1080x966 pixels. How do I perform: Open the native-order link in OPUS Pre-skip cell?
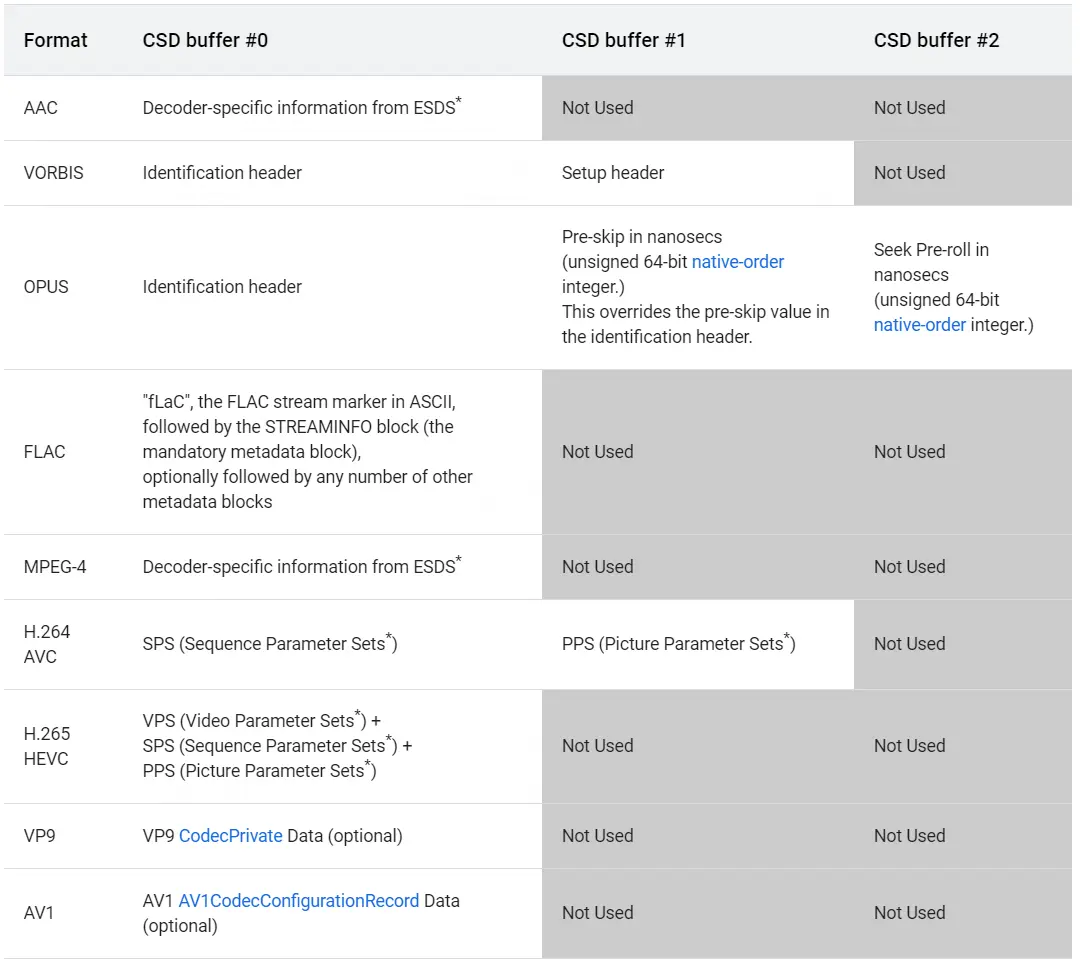[738, 262]
